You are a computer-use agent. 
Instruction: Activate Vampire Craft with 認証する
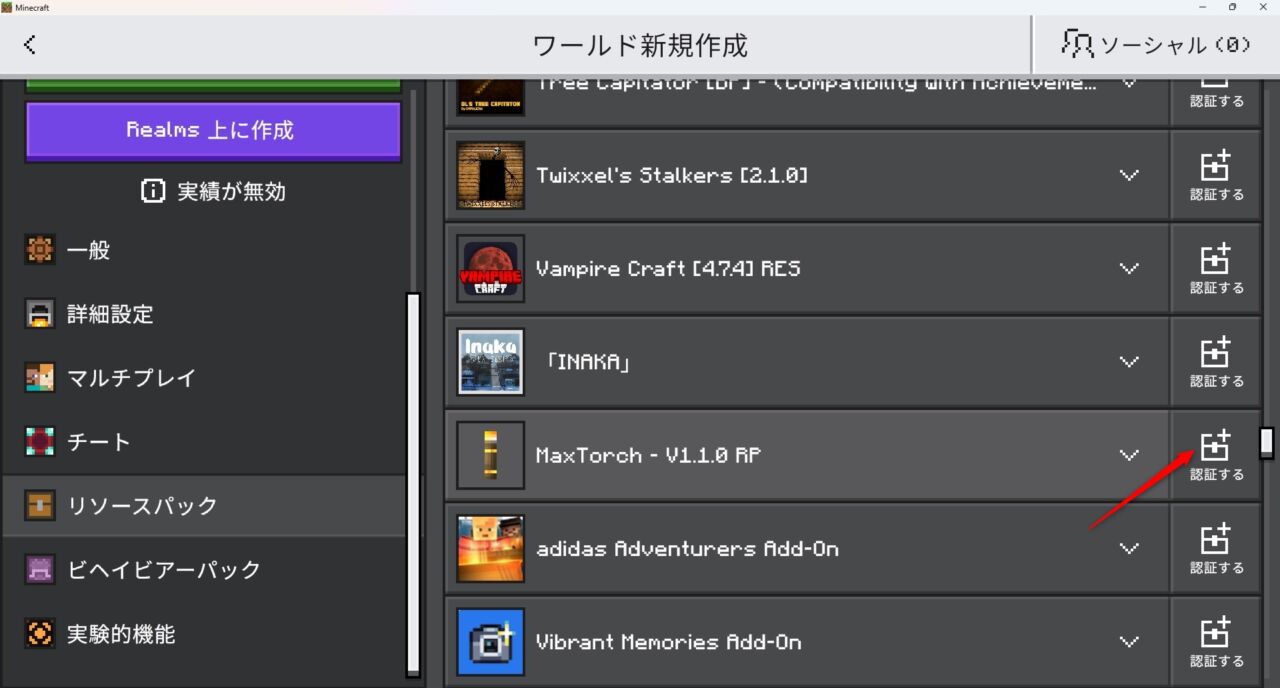pyautogui.click(x=1216, y=269)
